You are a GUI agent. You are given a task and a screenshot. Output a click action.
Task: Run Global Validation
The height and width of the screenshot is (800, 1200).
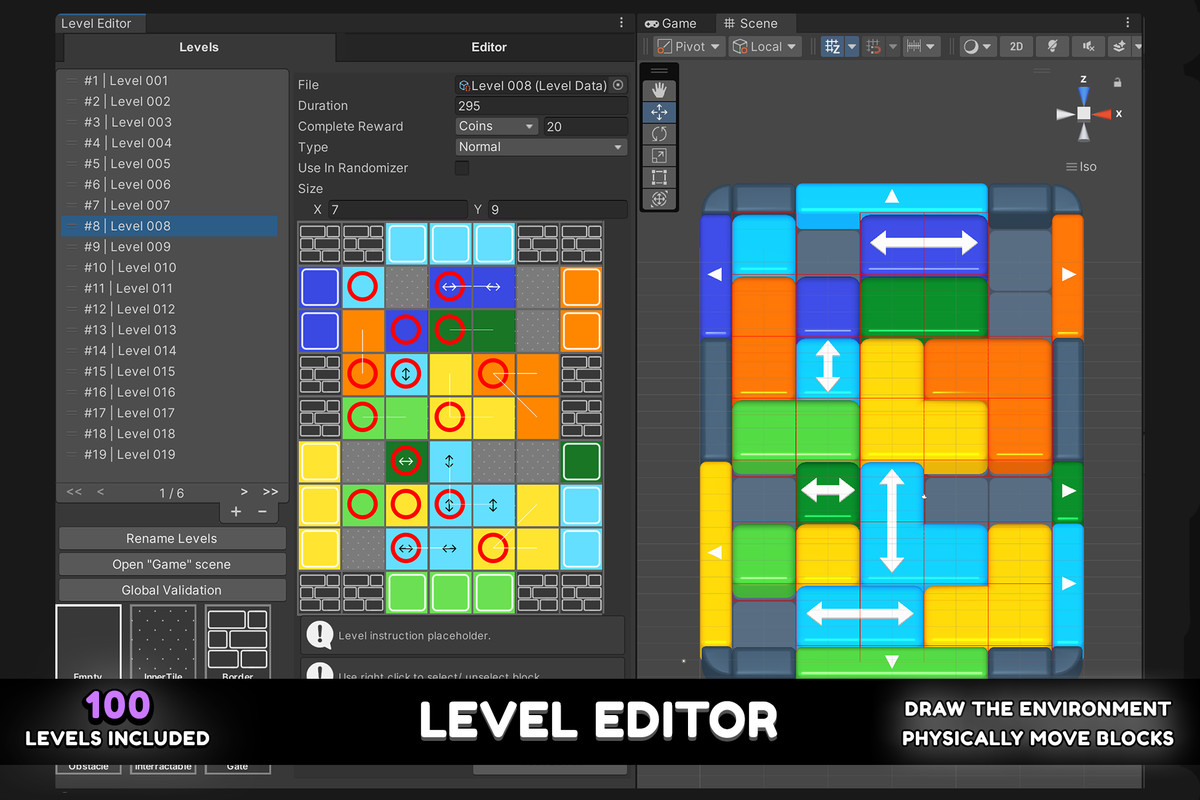click(172, 590)
